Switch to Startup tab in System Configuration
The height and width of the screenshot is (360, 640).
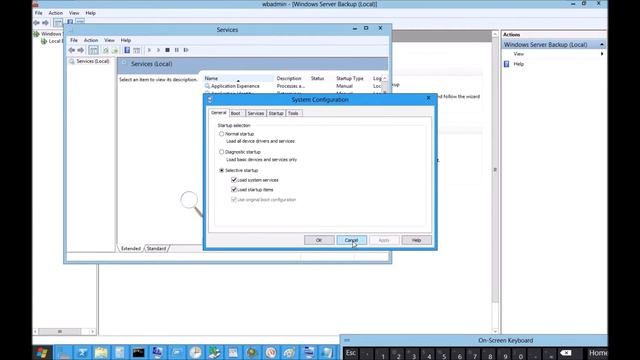[276, 113]
